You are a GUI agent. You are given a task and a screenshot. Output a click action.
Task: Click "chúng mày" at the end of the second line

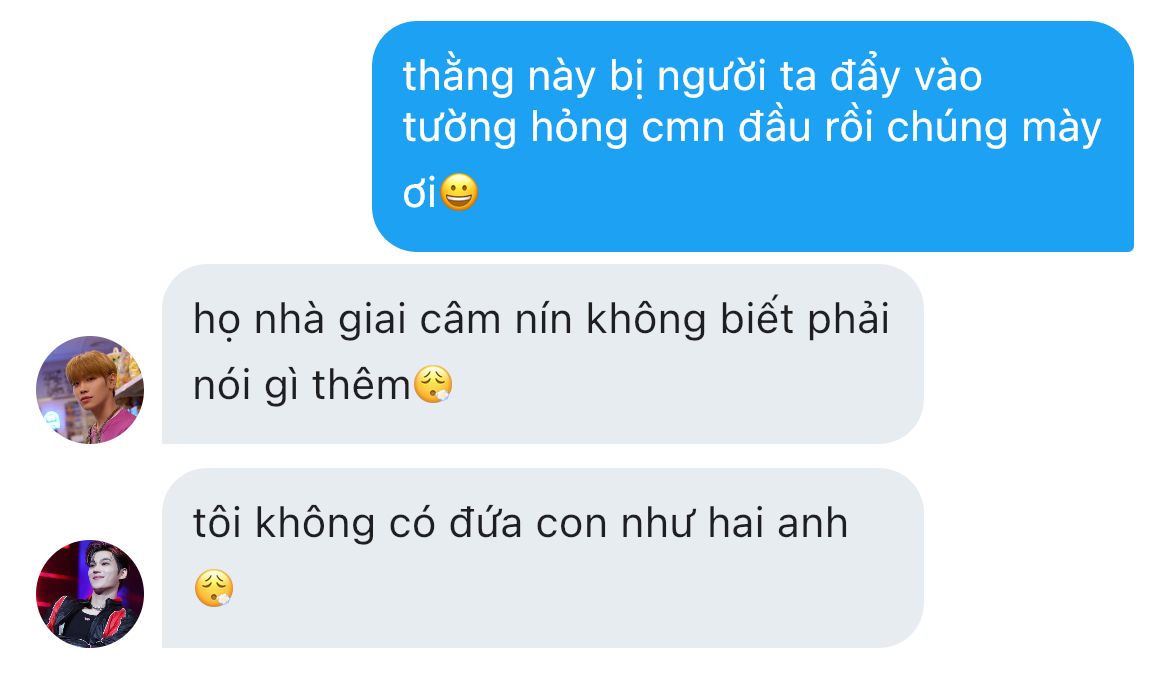pyautogui.click(x=994, y=127)
